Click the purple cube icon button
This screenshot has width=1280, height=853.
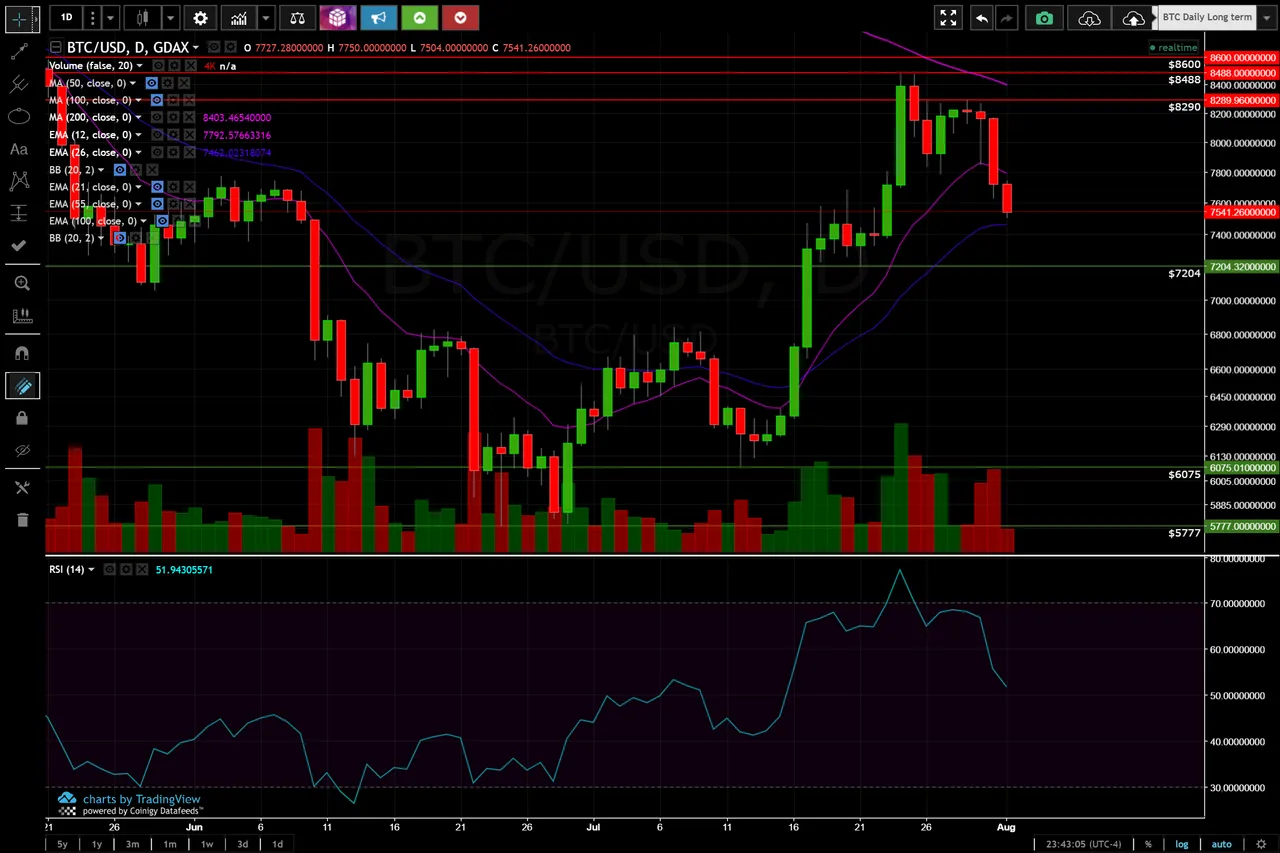[338, 17]
